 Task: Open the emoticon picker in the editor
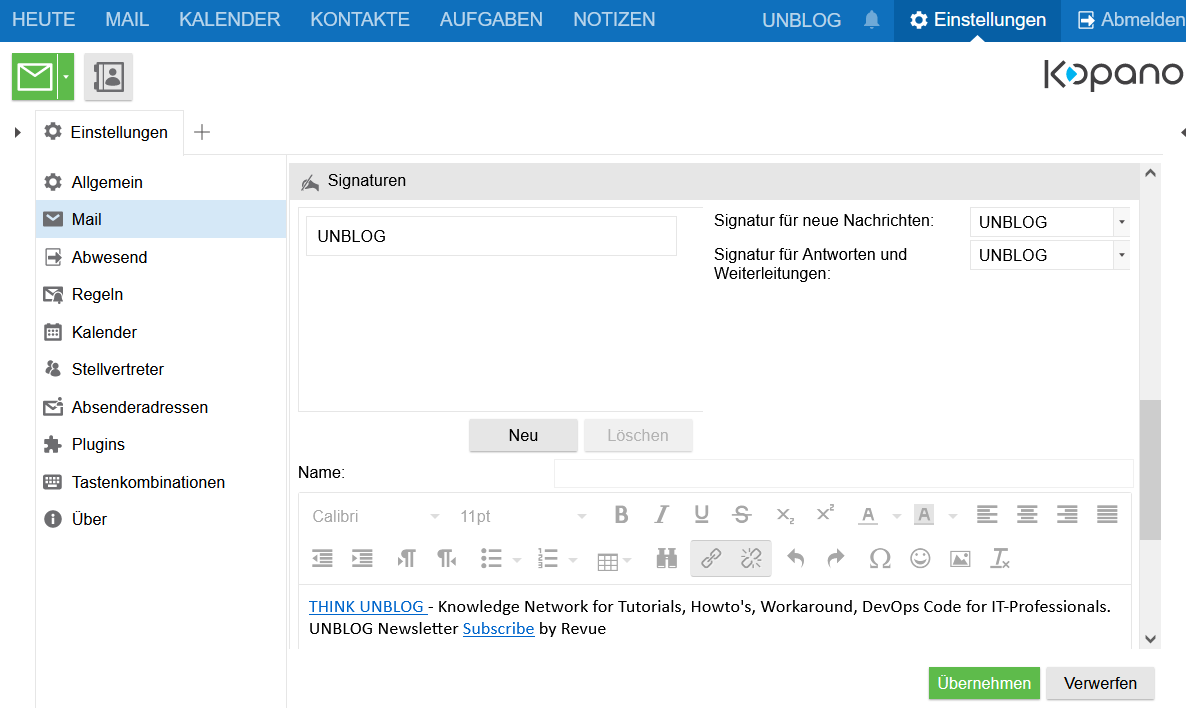coord(920,558)
